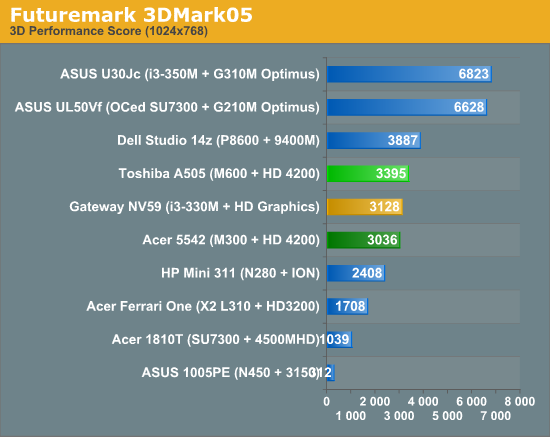The image size is (550, 437).
Task: Click the 1 000 axis label
Action: [x=351, y=416]
